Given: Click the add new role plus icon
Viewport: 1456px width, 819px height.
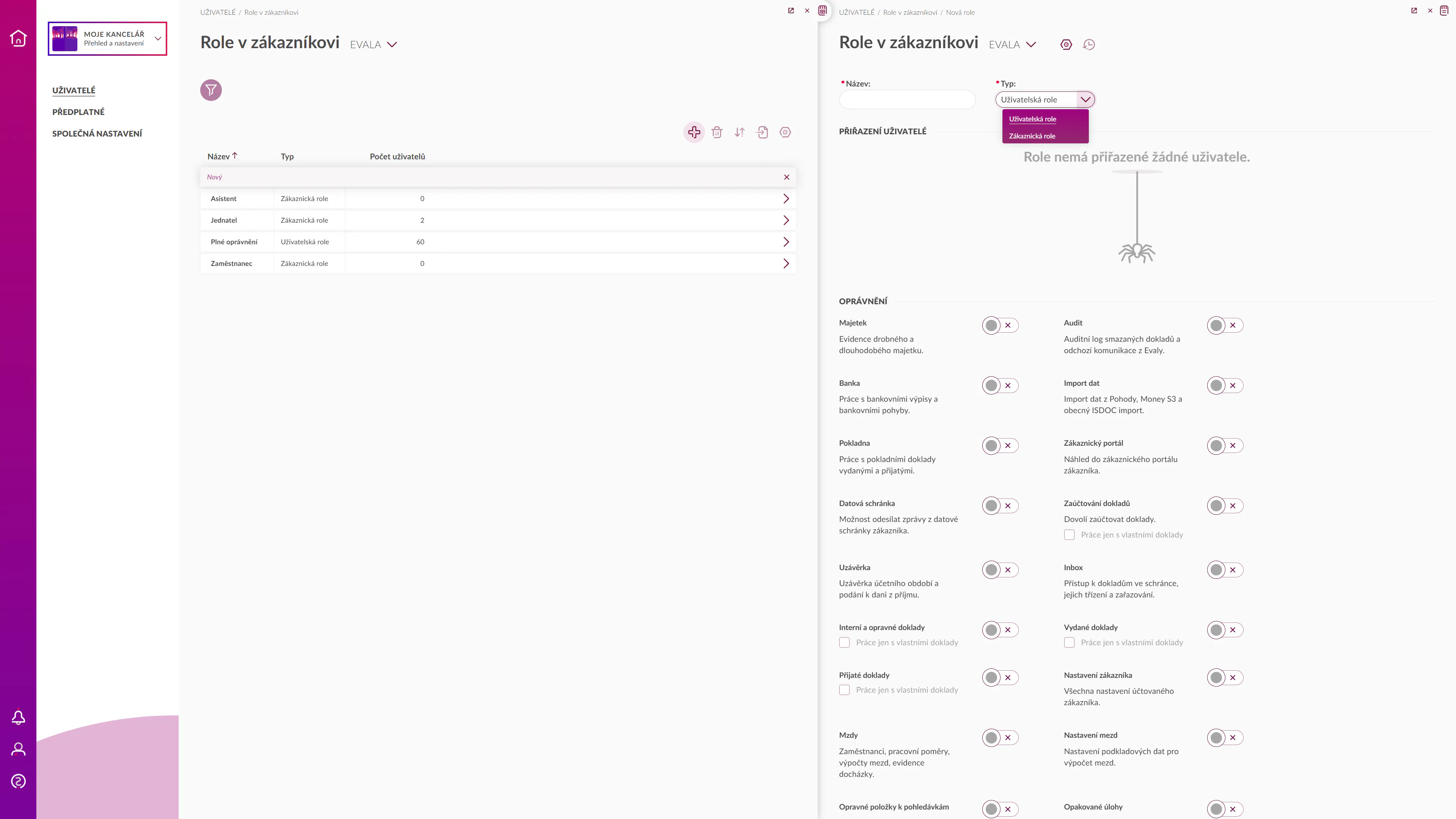Looking at the screenshot, I should 694,132.
